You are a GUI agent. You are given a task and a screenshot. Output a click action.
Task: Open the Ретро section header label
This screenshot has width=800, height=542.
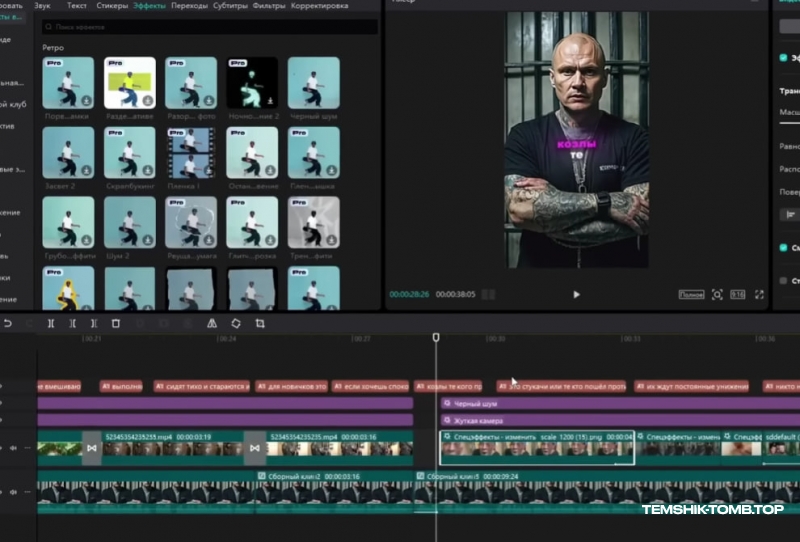point(53,47)
